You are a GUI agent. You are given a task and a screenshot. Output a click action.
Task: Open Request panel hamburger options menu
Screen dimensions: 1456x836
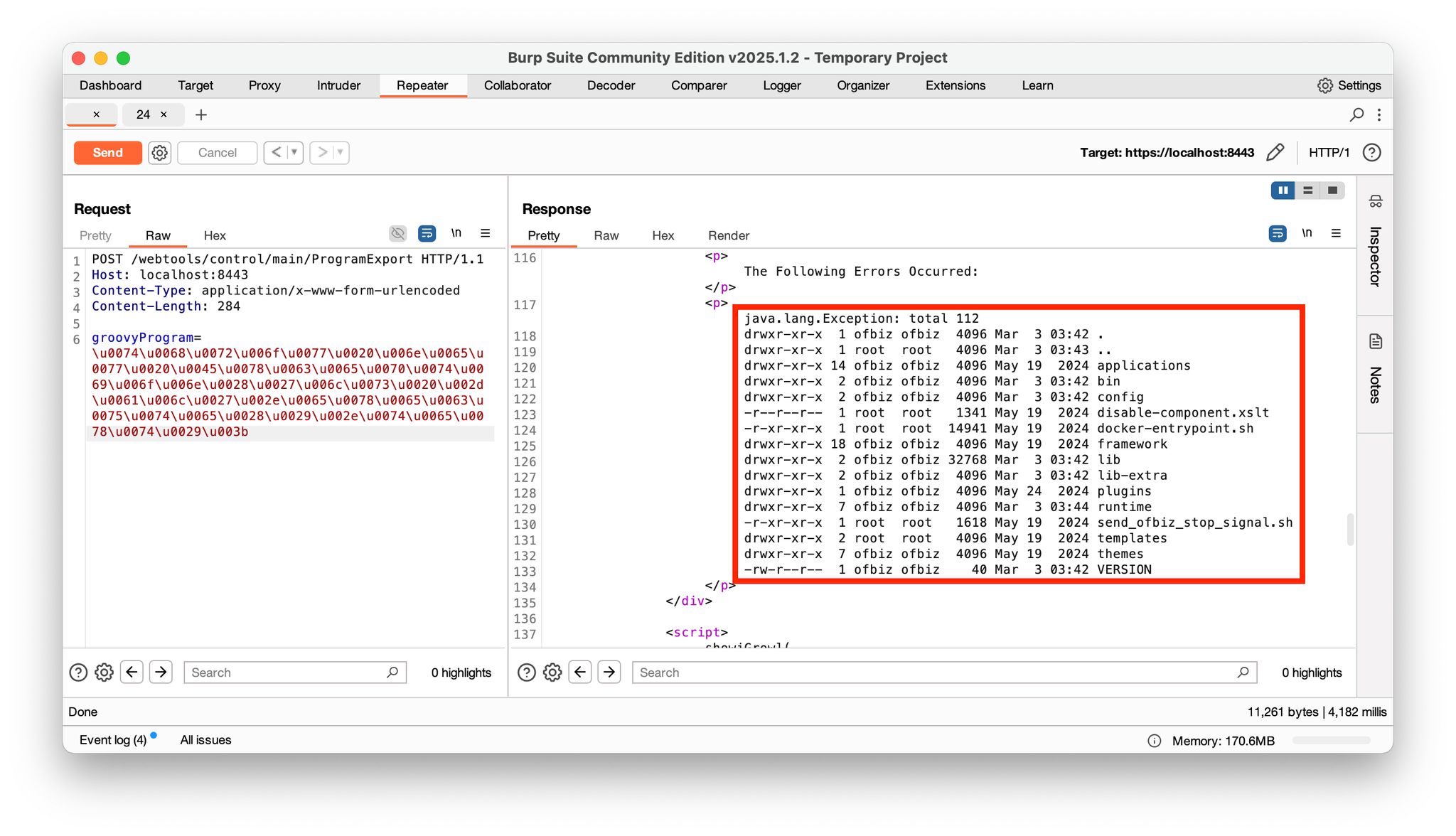click(x=486, y=233)
